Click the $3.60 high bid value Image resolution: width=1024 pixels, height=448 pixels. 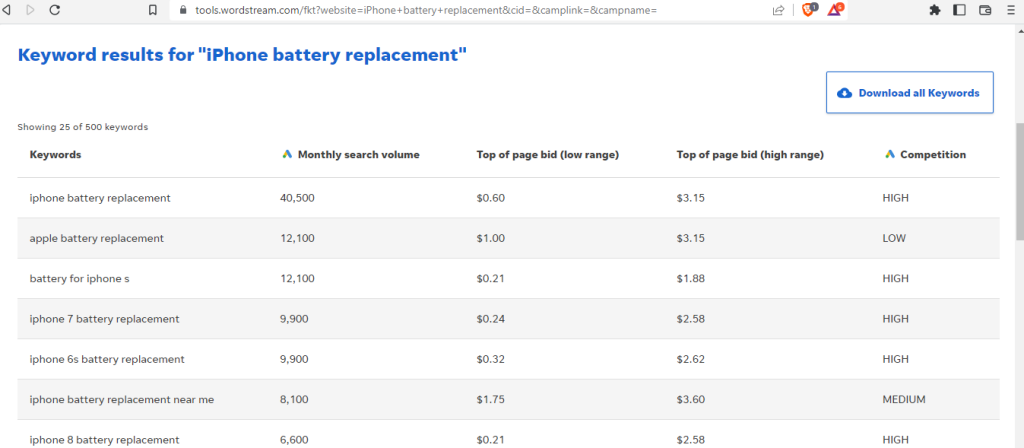pos(691,400)
